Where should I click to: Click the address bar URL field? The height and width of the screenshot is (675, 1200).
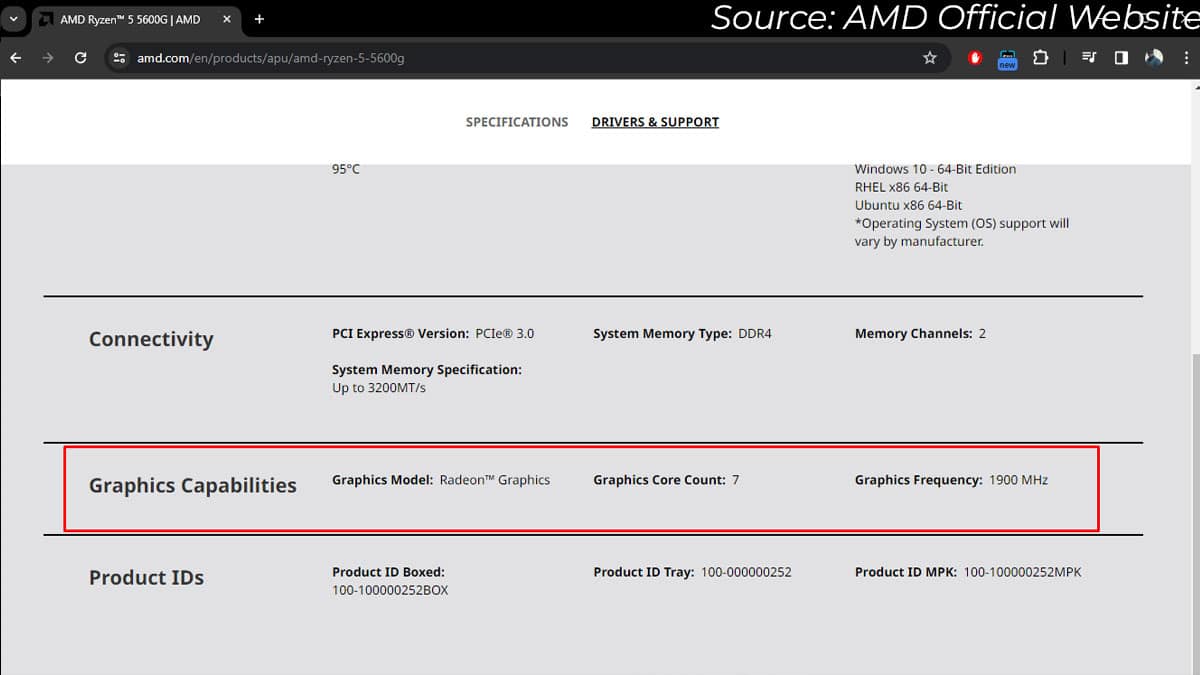(x=500, y=58)
